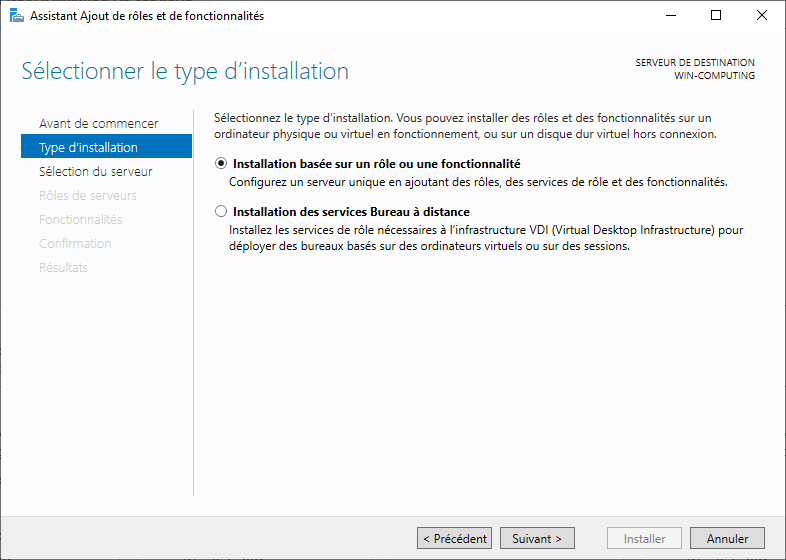Select the role-based or feature-based installation radio button
This screenshot has width=786, height=560.
click(221, 164)
